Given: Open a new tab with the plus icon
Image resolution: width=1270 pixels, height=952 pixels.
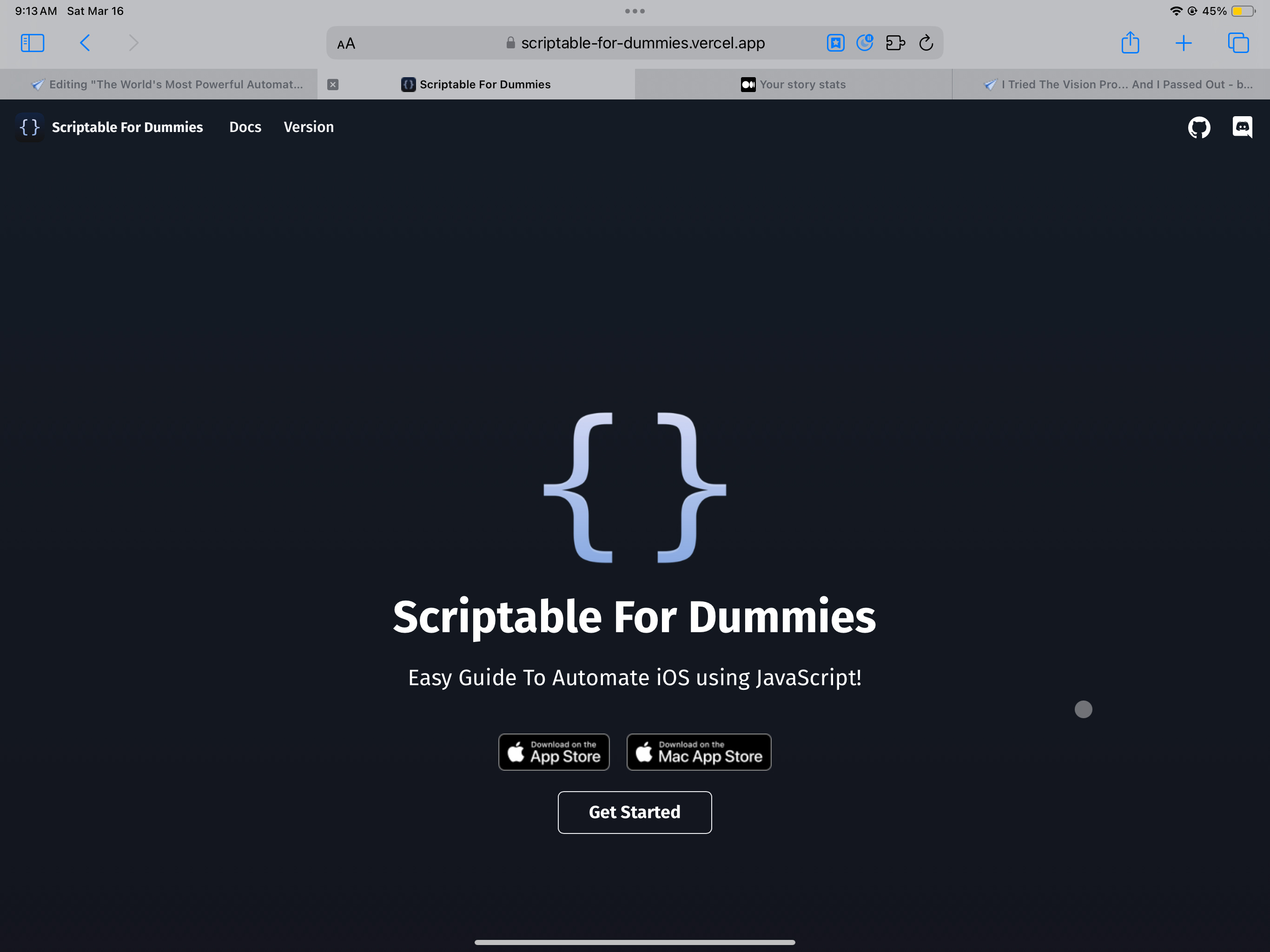Looking at the screenshot, I should coord(1184,42).
